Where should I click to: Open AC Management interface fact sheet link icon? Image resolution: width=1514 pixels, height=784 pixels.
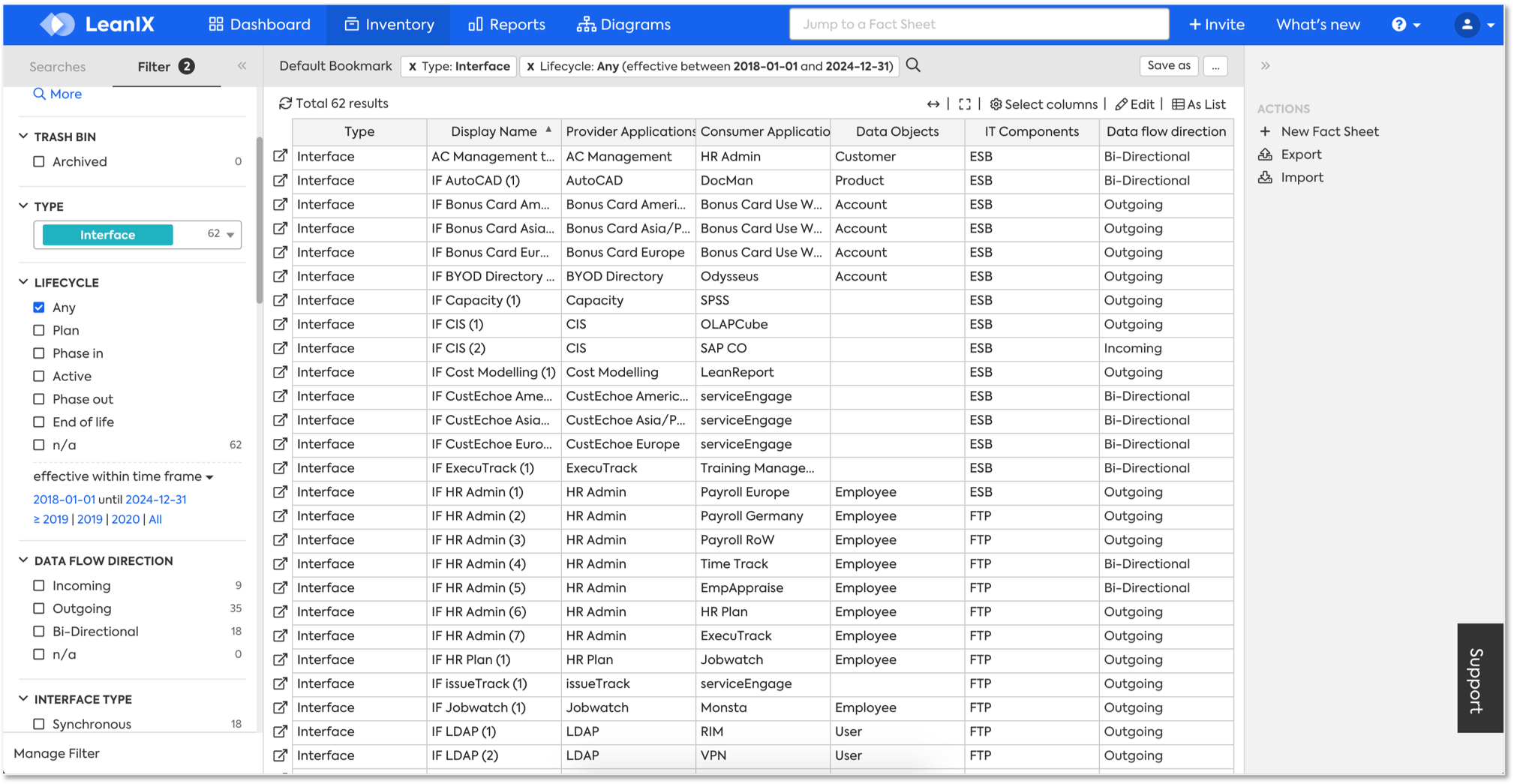coord(280,156)
